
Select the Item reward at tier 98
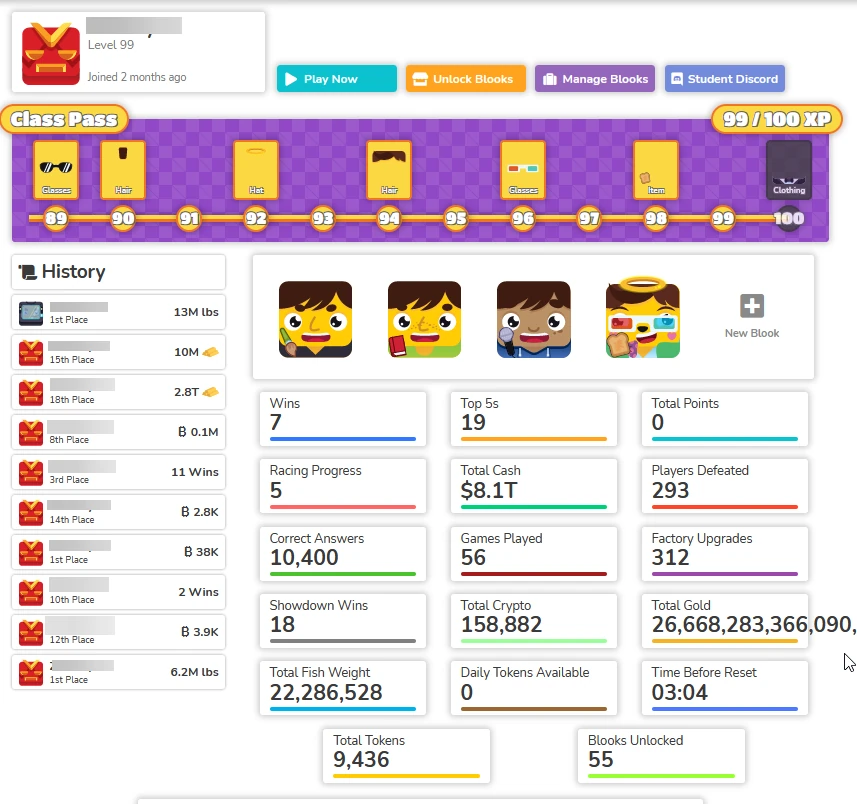point(655,168)
